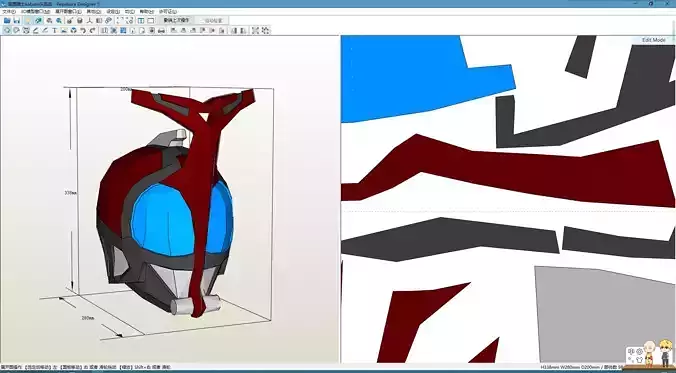
Task: Click the 3D helmet model's blue visor
Action: coord(162,220)
